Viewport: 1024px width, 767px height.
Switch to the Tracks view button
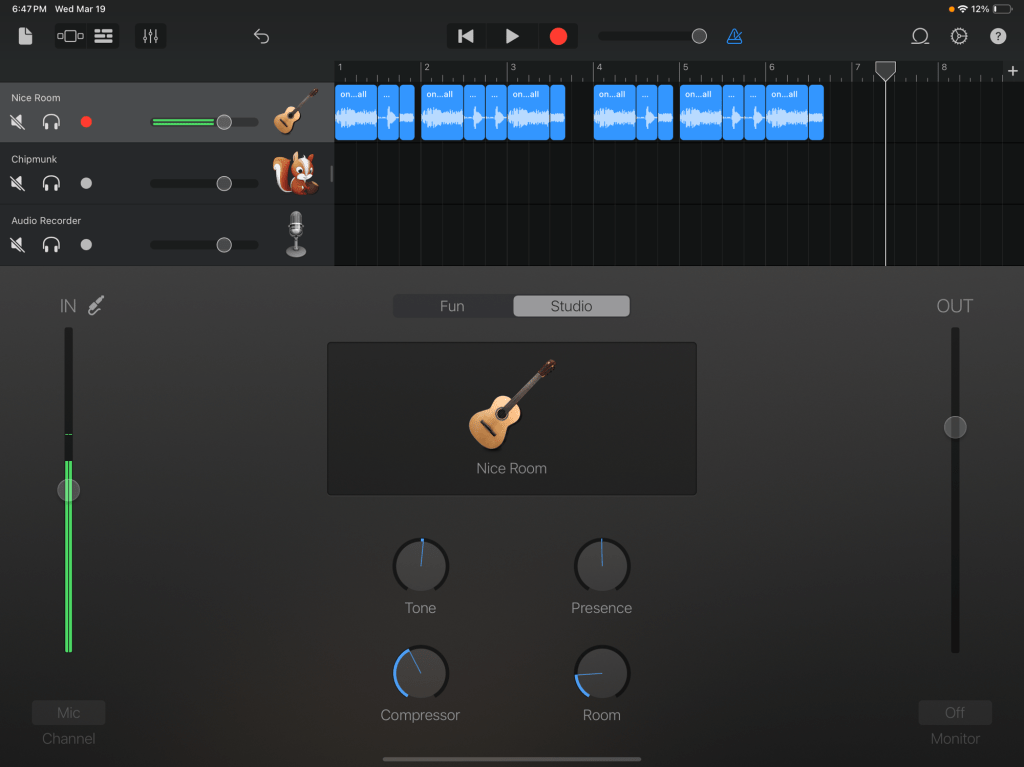(x=103, y=36)
